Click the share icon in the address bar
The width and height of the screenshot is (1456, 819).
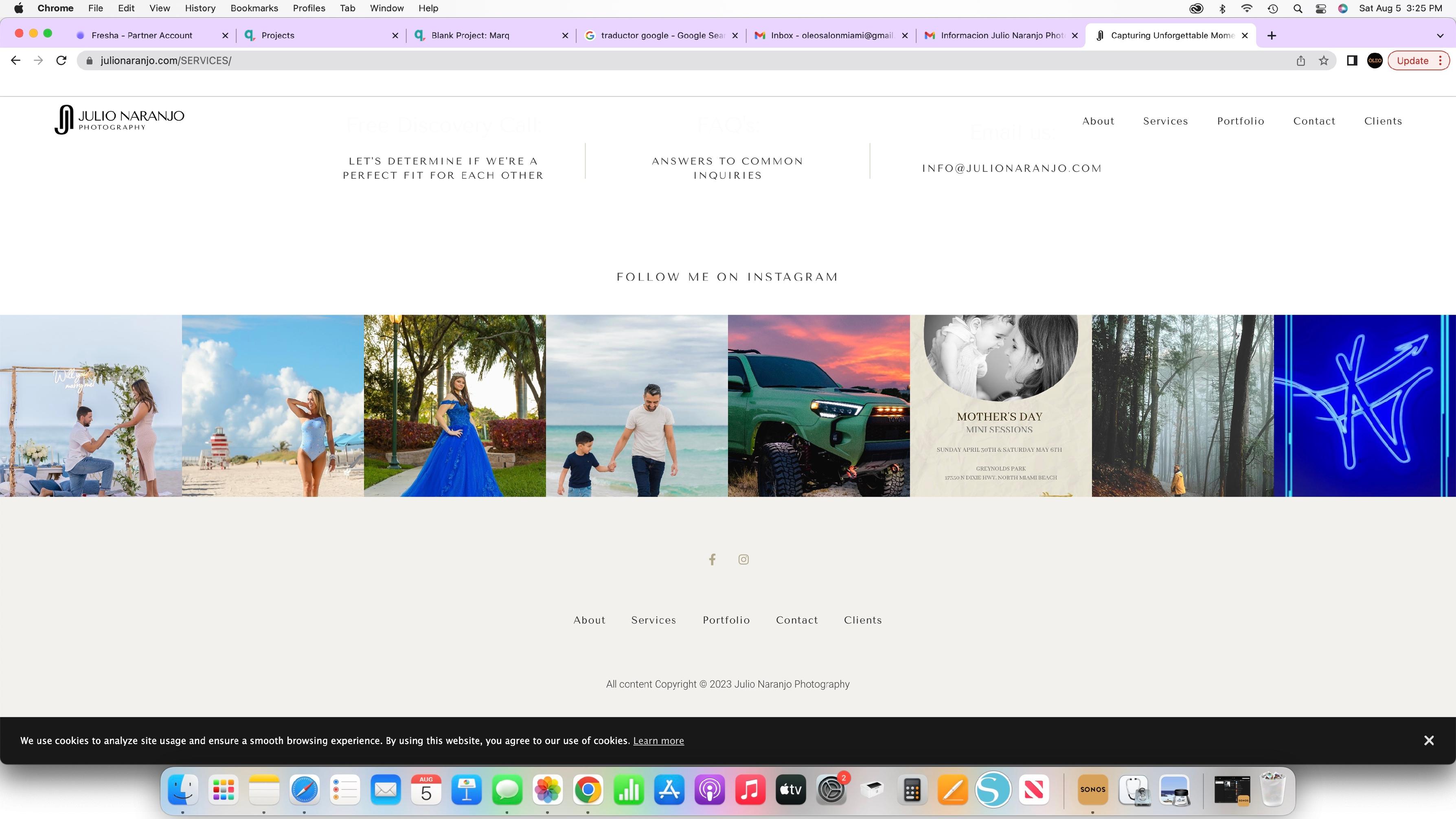point(1300,61)
